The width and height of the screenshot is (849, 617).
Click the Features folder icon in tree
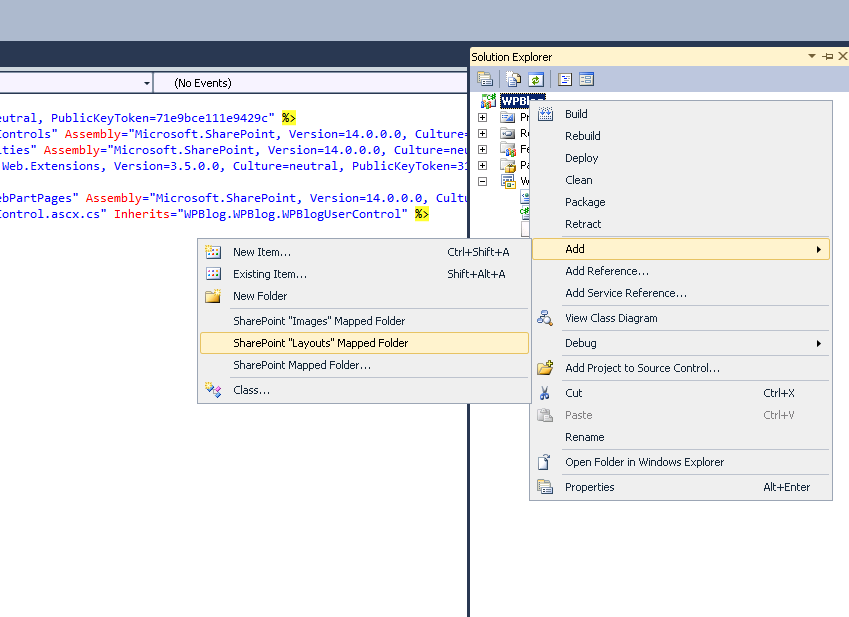tap(508, 149)
